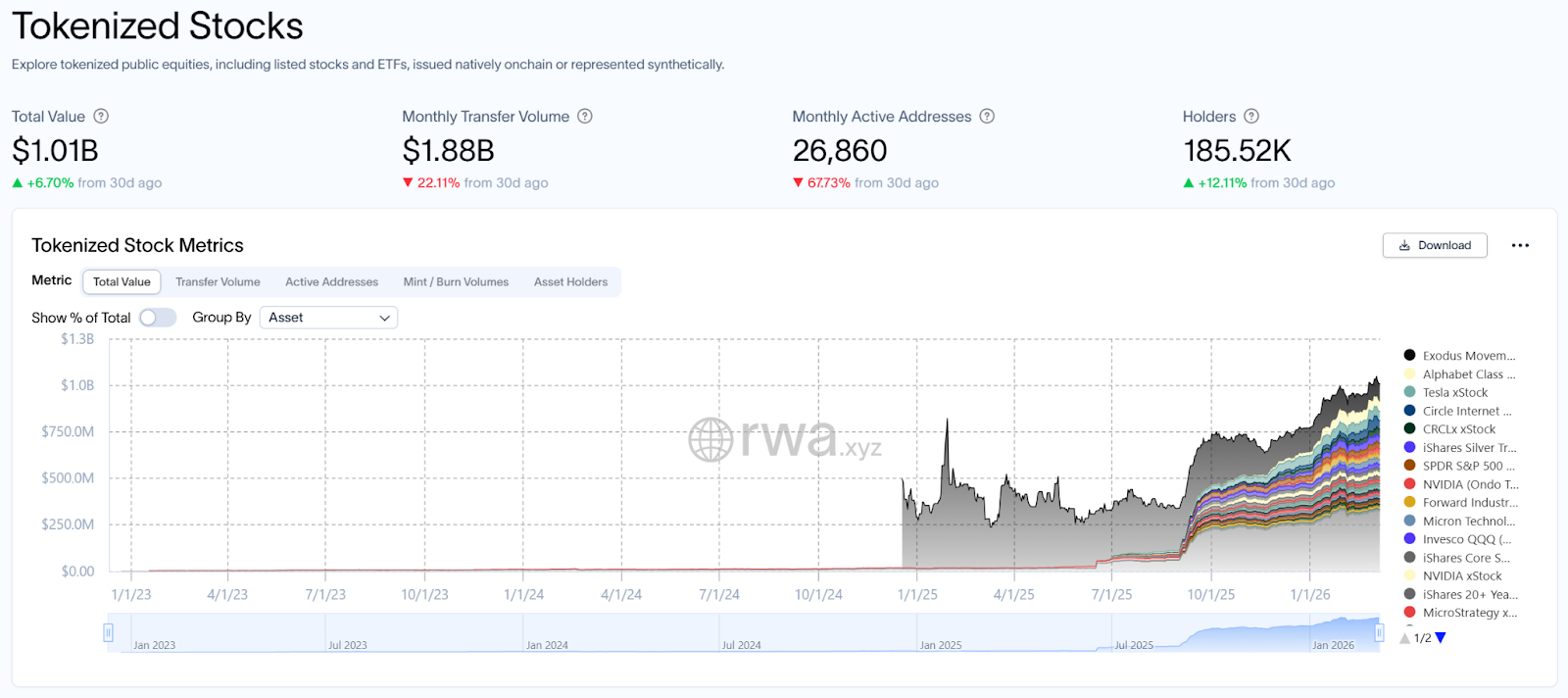This screenshot has height=698, width=1568.
Task: Click the 1/2 legend page indicator
Action: 1423,638
